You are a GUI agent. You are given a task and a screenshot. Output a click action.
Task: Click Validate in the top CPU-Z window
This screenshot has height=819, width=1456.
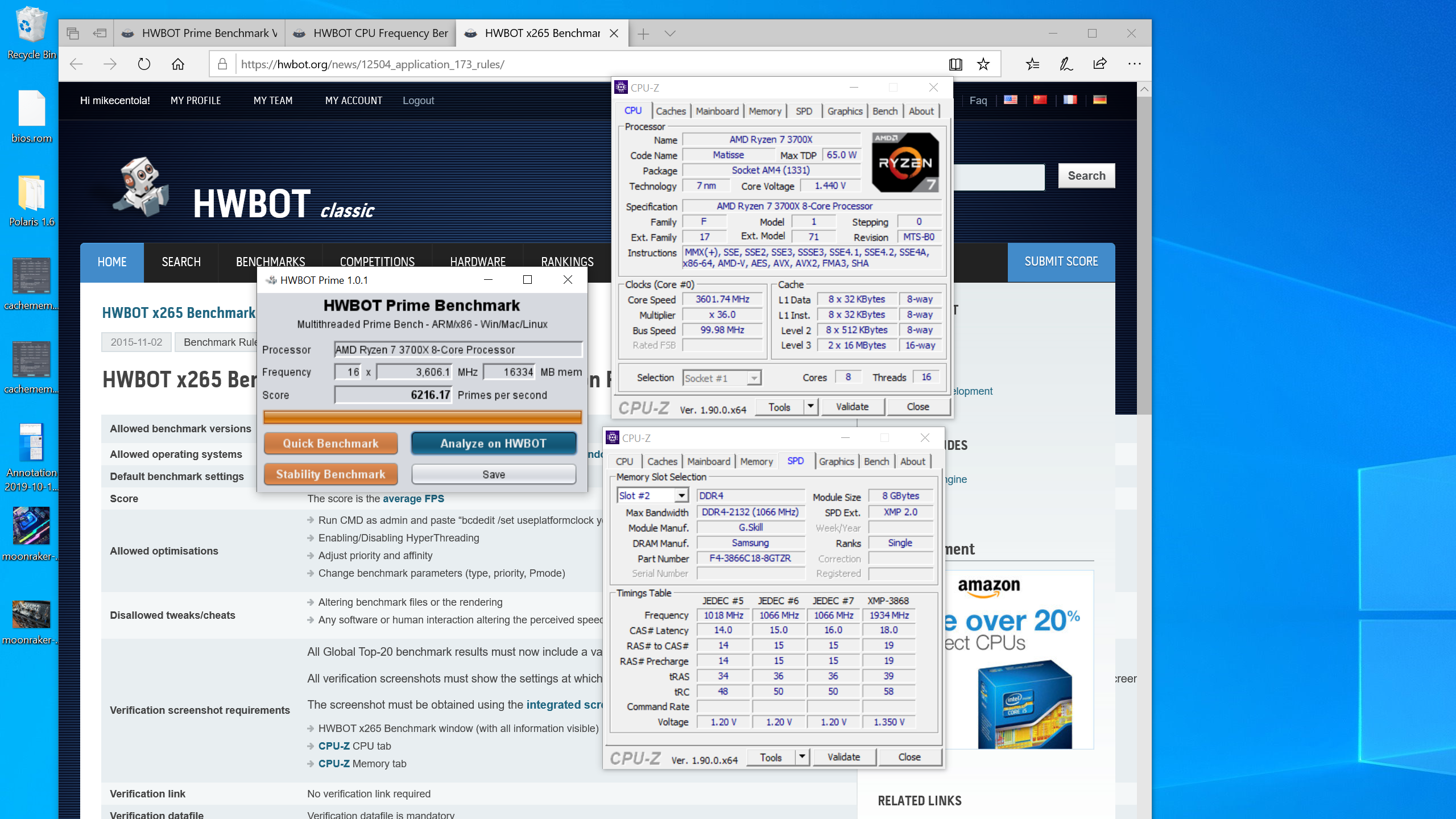(x=852, y=407)
